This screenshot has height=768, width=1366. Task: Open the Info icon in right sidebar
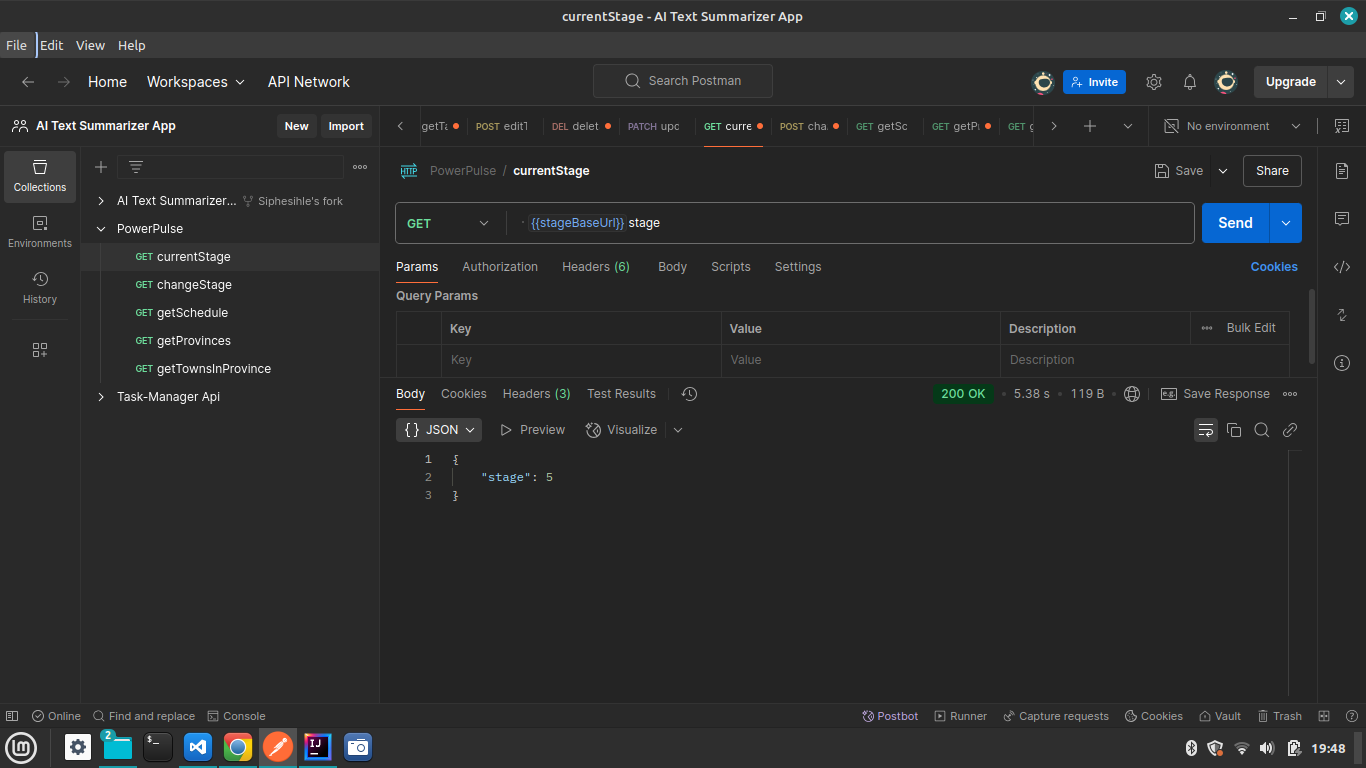(x=1342, y=363)
